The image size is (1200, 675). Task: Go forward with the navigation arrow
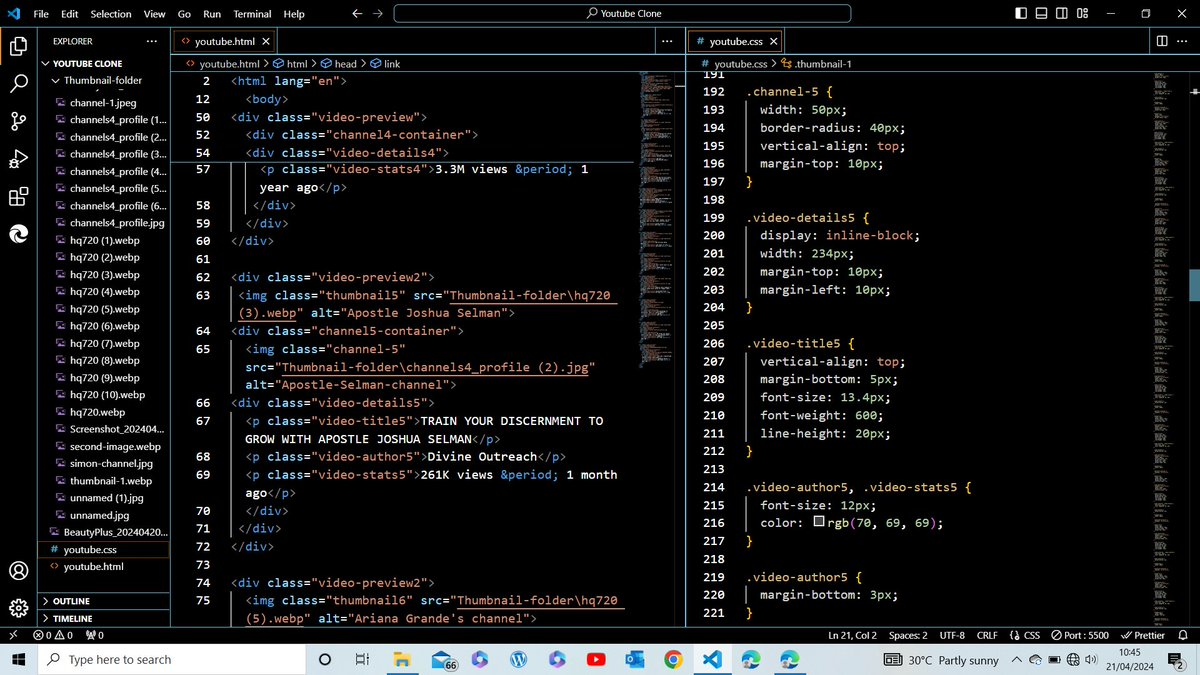(x=377, y=14)
